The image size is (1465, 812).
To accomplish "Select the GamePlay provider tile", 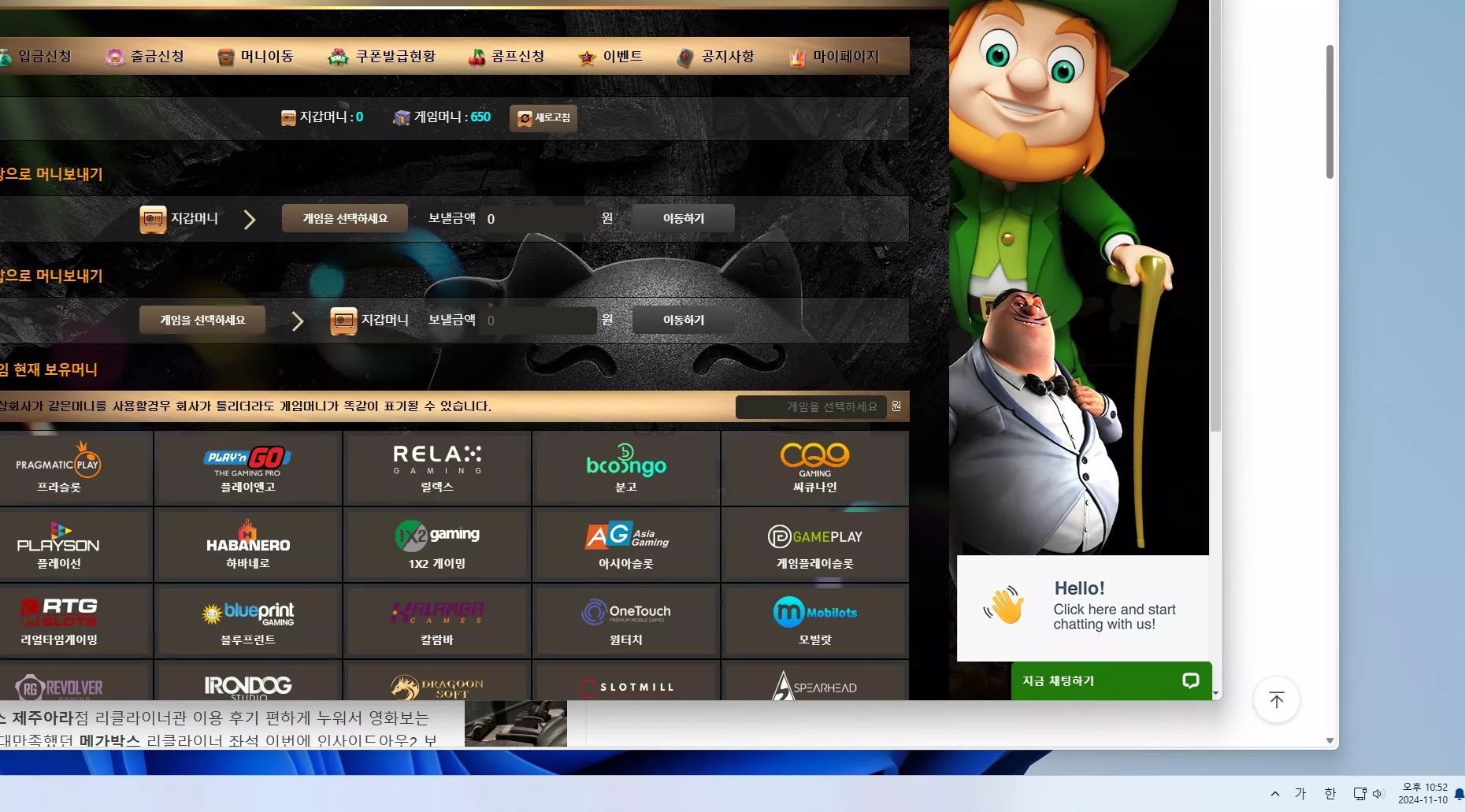I will 815,544.
